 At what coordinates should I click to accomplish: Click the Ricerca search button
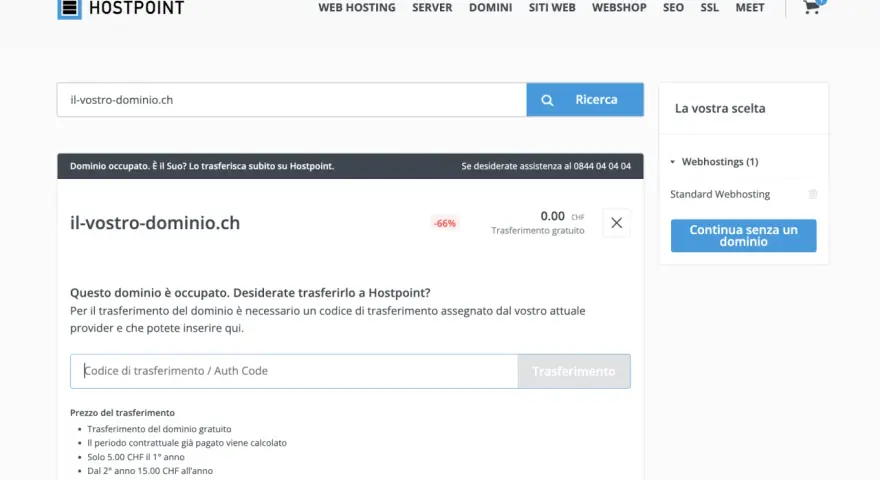[x=585, y=100]
